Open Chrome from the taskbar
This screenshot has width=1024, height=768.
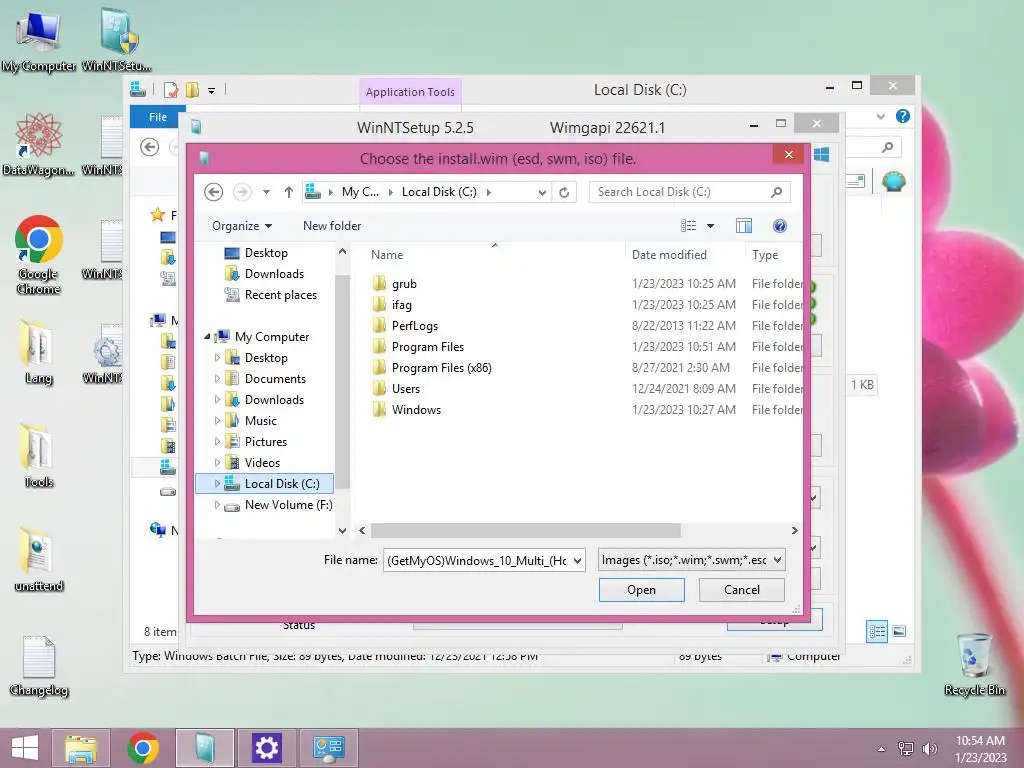[x=143, y=748]
